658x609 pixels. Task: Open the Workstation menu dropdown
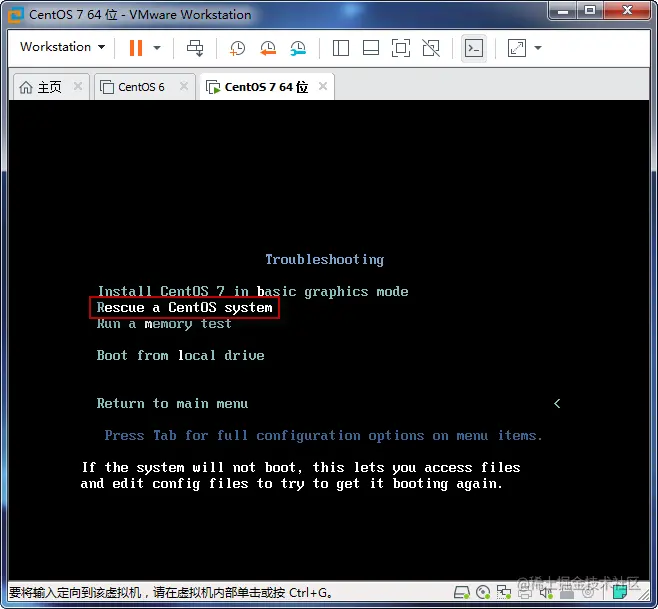pyautogui.click(x=63, y=47)
